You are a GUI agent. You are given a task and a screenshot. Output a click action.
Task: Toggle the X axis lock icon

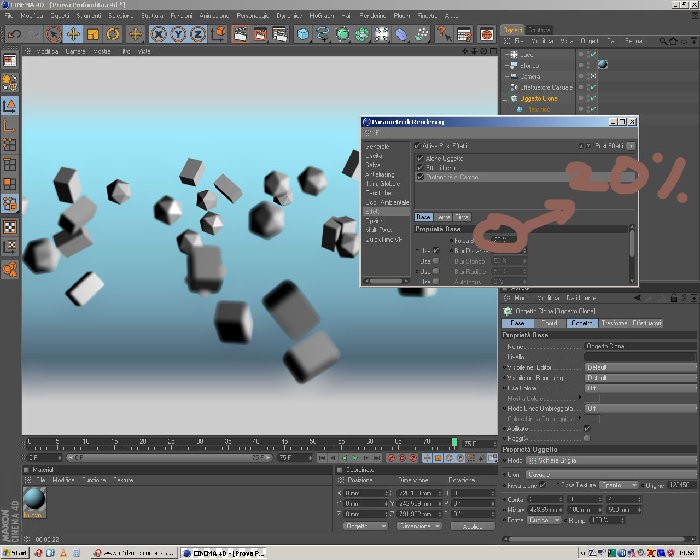click(x=158, y=34)
